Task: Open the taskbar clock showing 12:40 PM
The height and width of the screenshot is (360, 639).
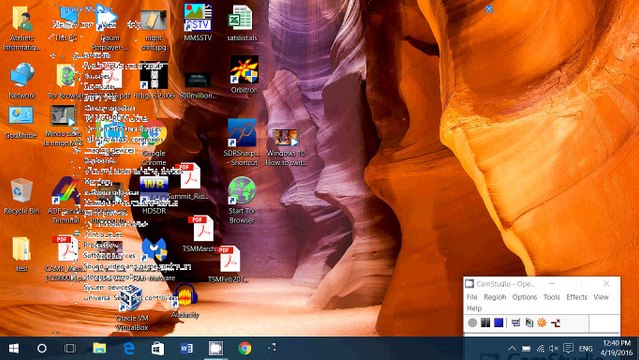Action: (617, 348)
